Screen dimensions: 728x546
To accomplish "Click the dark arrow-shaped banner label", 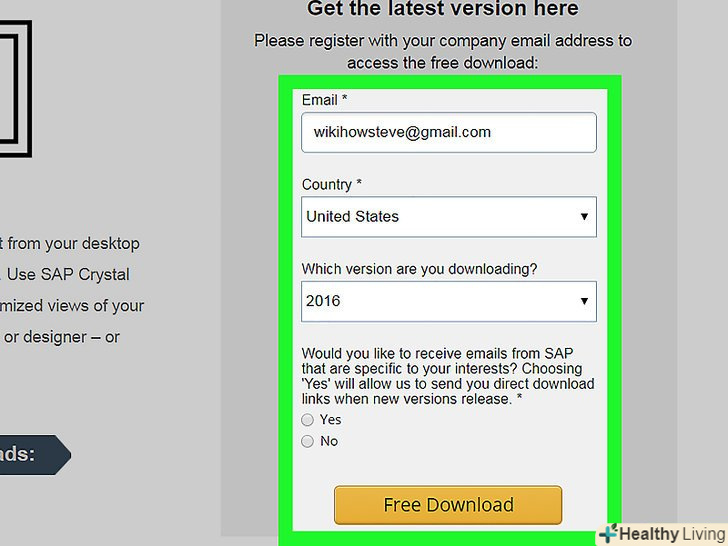I will click(x=33, y=455).
